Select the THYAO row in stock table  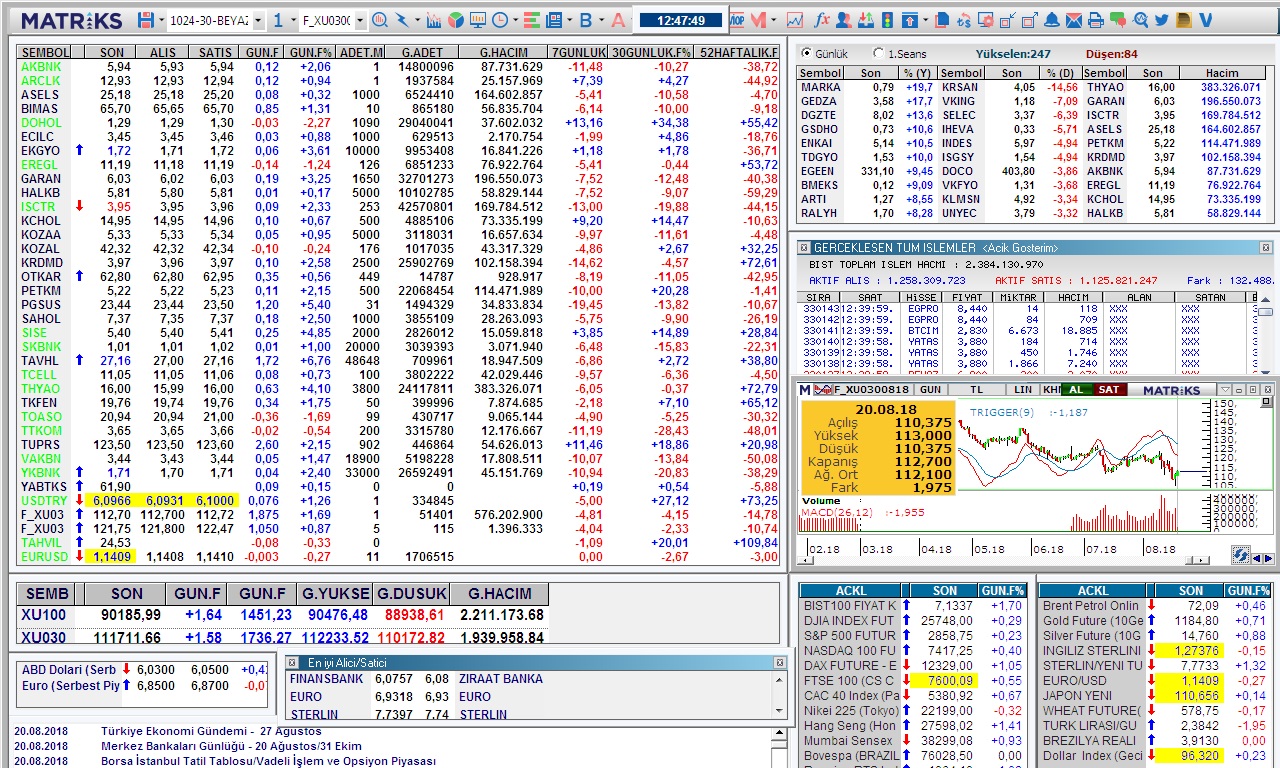pos(399,388)
